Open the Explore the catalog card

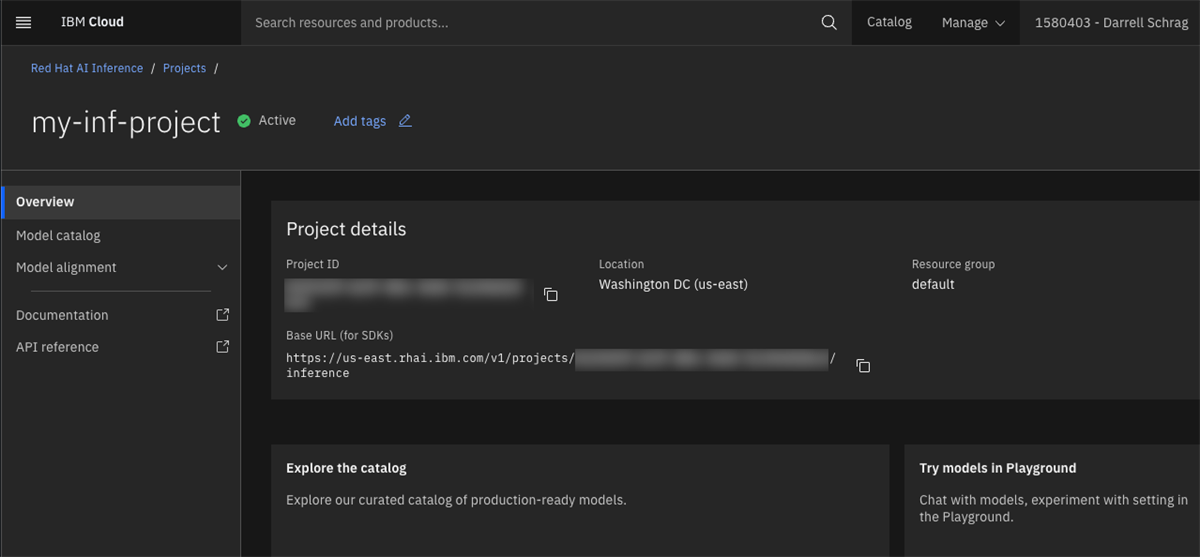pos(580,501)
